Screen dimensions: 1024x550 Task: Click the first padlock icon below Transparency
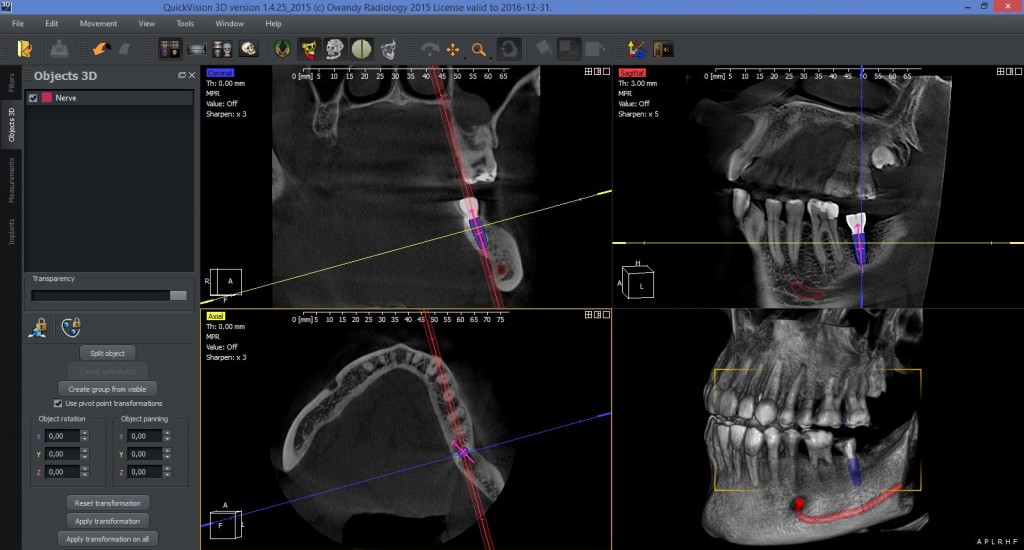click(39, 325)
